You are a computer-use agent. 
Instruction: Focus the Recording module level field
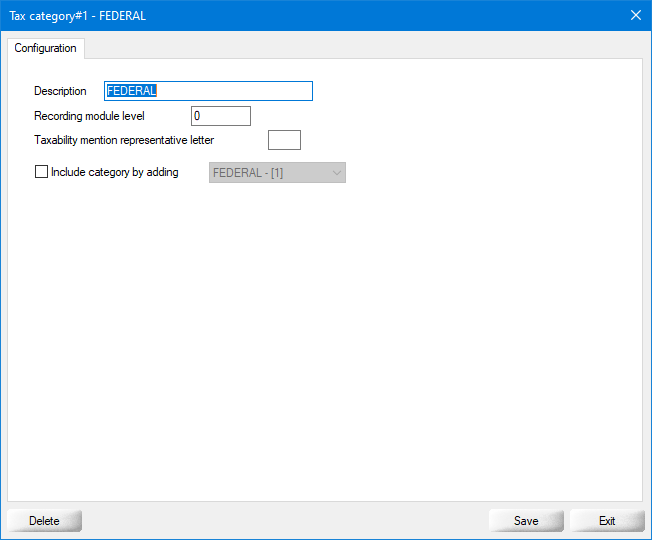point(220,116)
